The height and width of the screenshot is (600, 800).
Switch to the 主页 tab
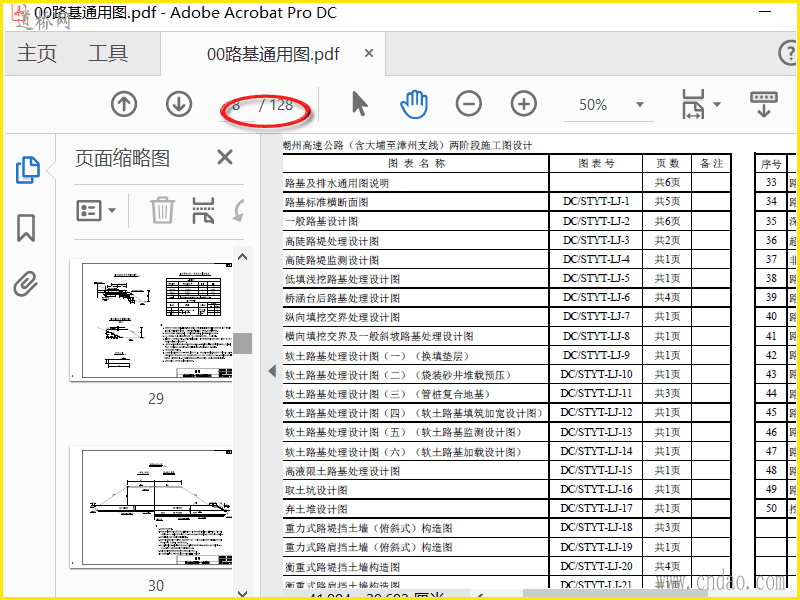(x=37, y=54)
